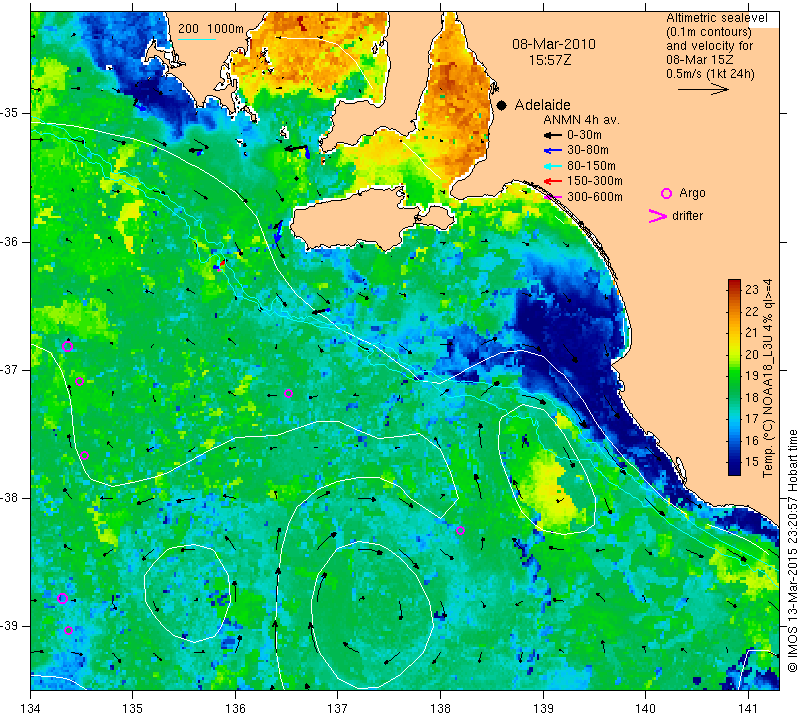The height and width of the screenshot is (720, 800).
Task: Click the magenta Argo circle in the legend
Action: [x=666, y=193]
